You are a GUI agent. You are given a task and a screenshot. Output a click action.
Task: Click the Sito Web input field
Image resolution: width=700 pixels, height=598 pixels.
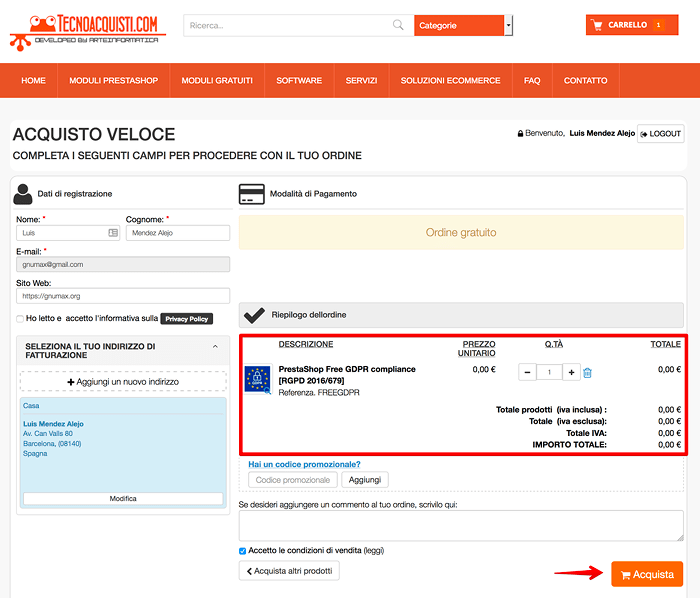123,296
